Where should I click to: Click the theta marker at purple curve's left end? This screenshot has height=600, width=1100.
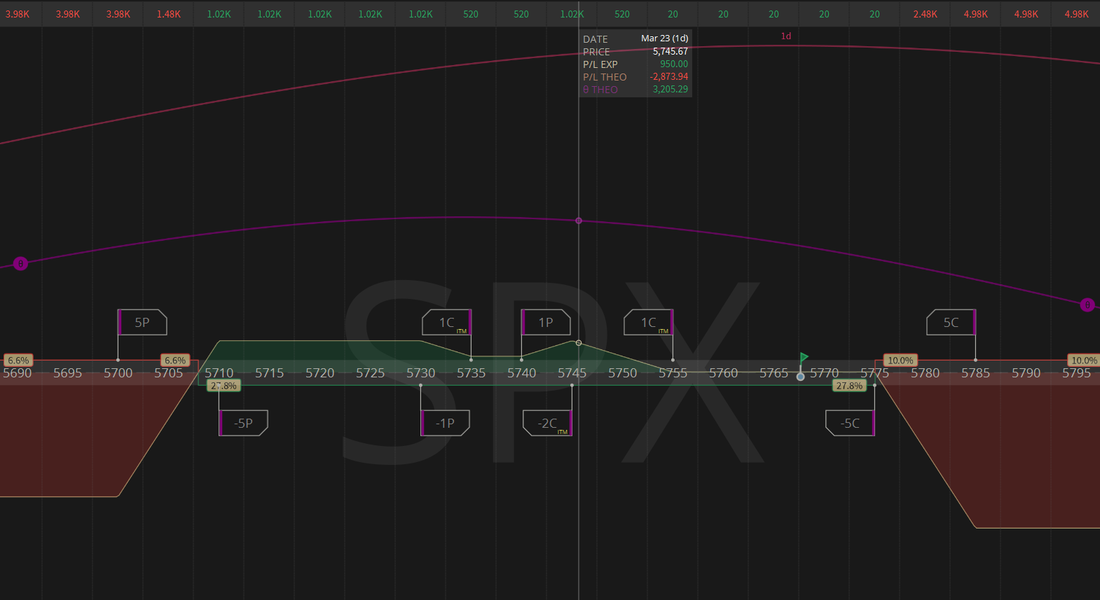20,264
